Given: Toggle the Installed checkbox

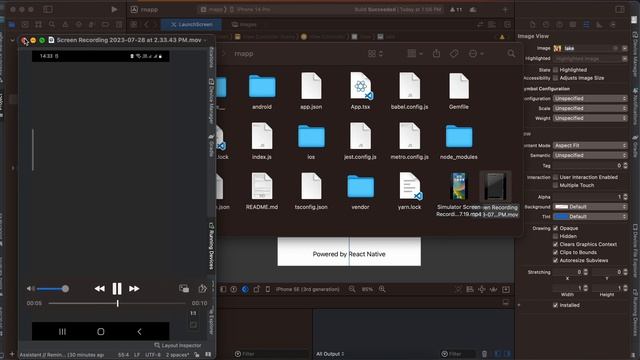Looking at the screenshot, I should (555, 305).
